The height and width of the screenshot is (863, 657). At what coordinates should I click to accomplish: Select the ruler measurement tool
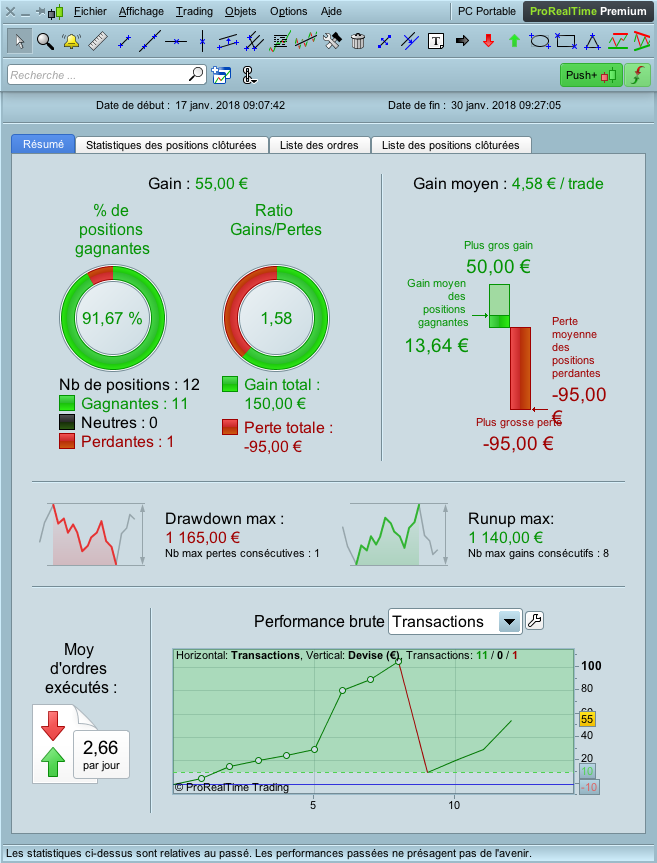[x=98, y=41]
